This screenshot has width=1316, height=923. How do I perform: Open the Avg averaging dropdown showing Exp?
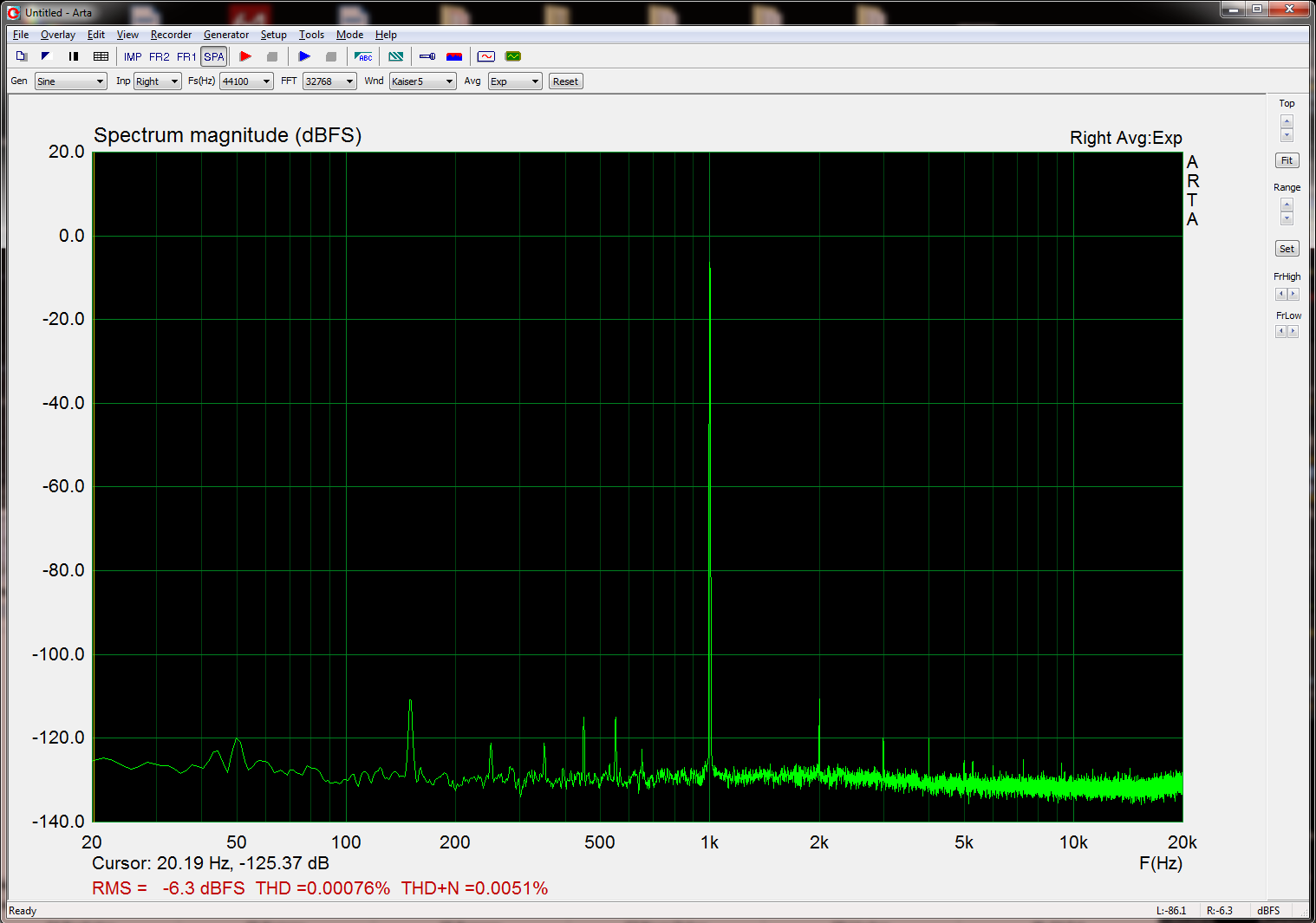[515, 81]
